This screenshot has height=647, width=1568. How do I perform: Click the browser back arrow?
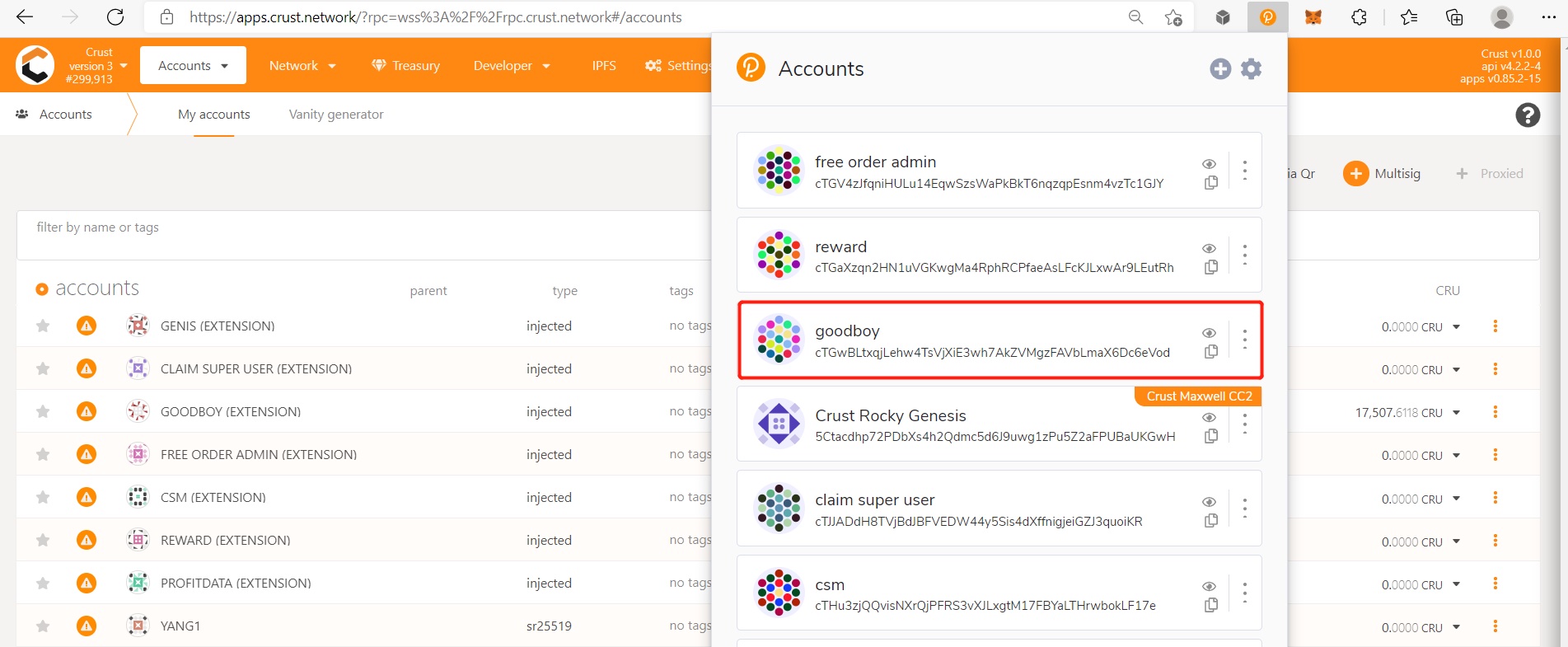25,17
